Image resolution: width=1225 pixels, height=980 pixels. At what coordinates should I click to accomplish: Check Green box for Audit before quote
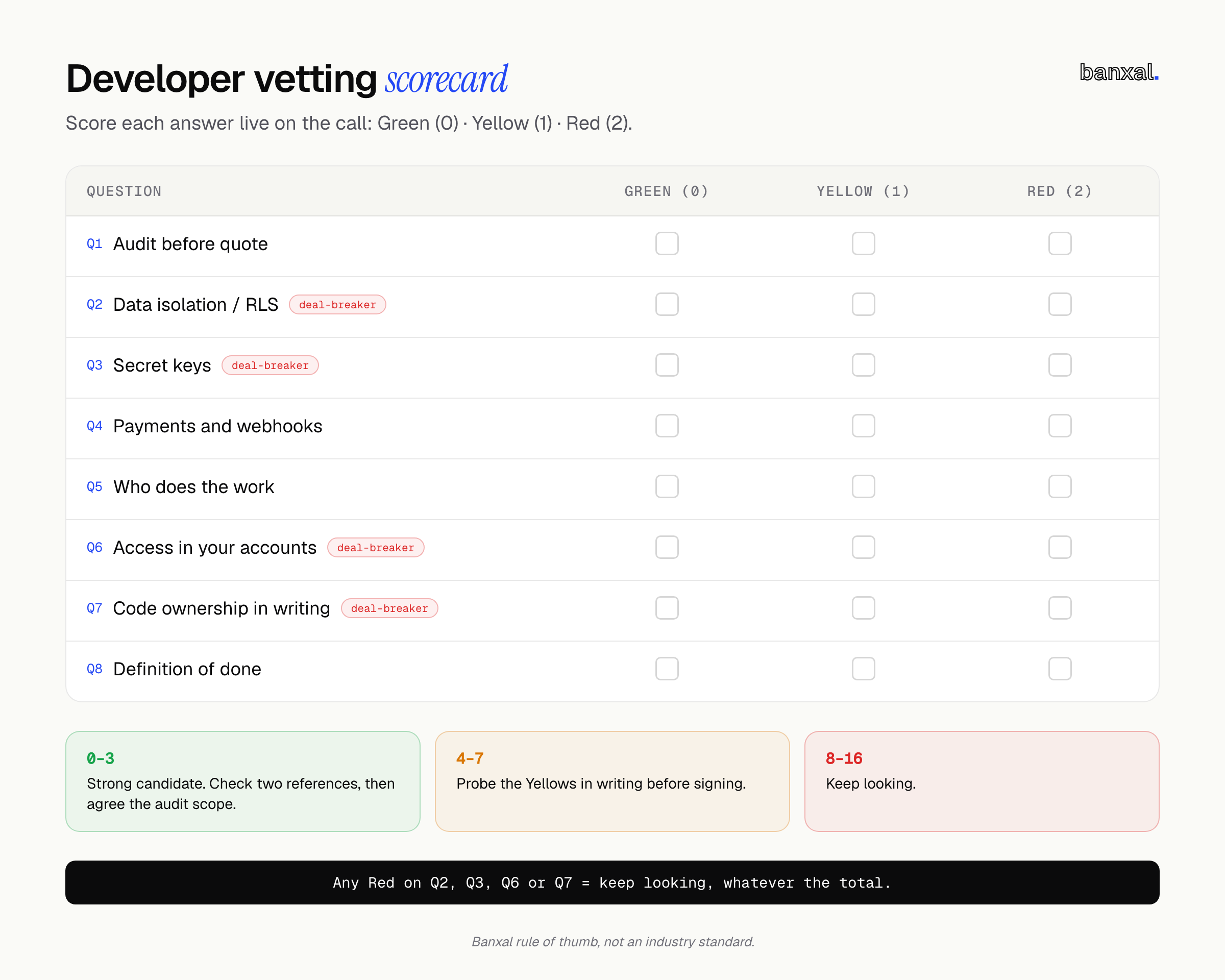point(667,243)
